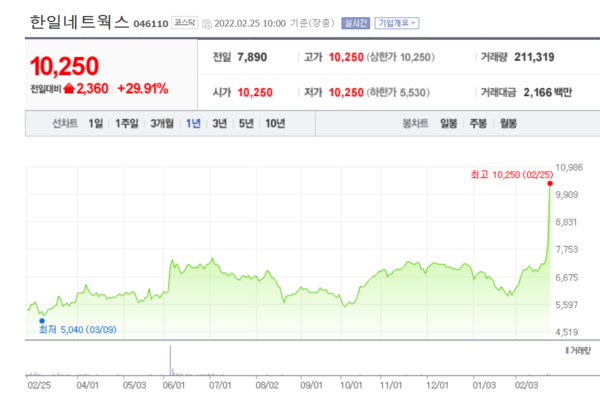Switch to the 3년 chart range

pos(220,124)
